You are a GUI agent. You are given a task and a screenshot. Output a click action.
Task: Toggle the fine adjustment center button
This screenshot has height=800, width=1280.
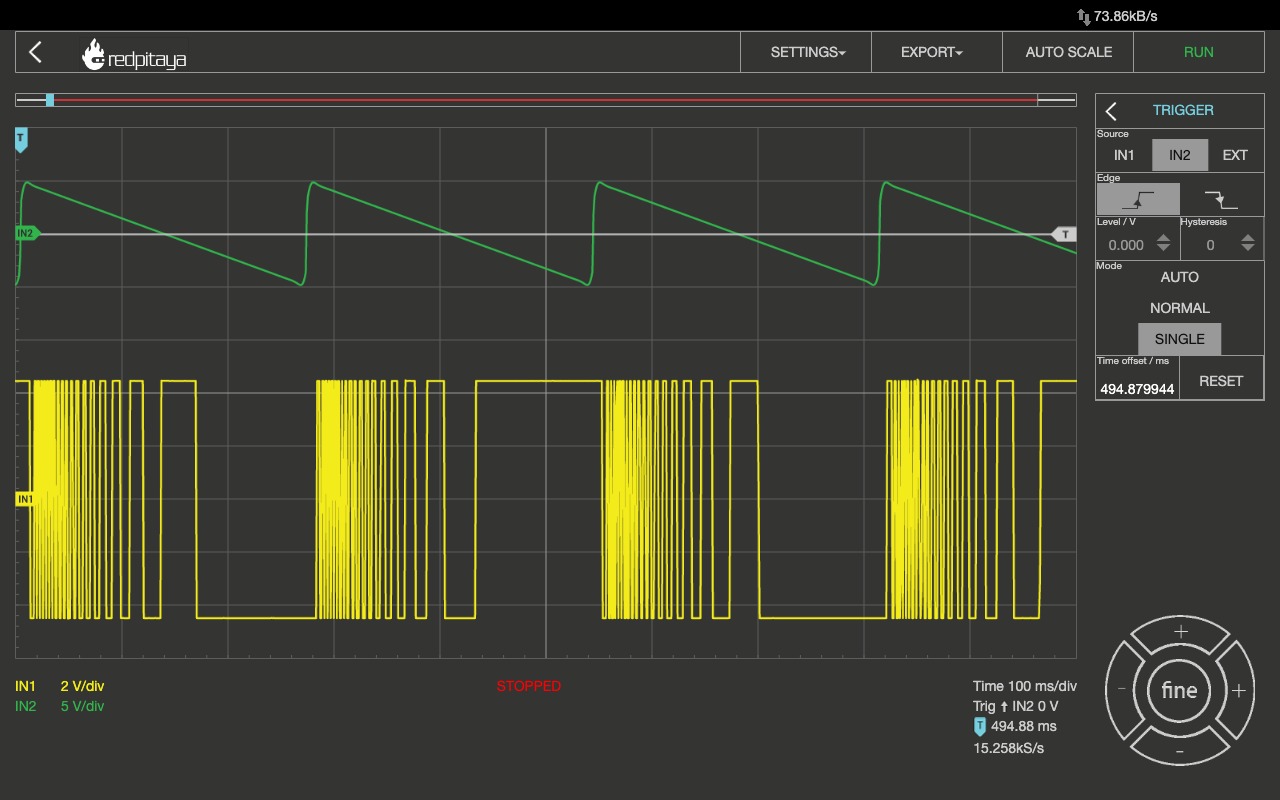pyautogui.click(x=1180, y=690)
